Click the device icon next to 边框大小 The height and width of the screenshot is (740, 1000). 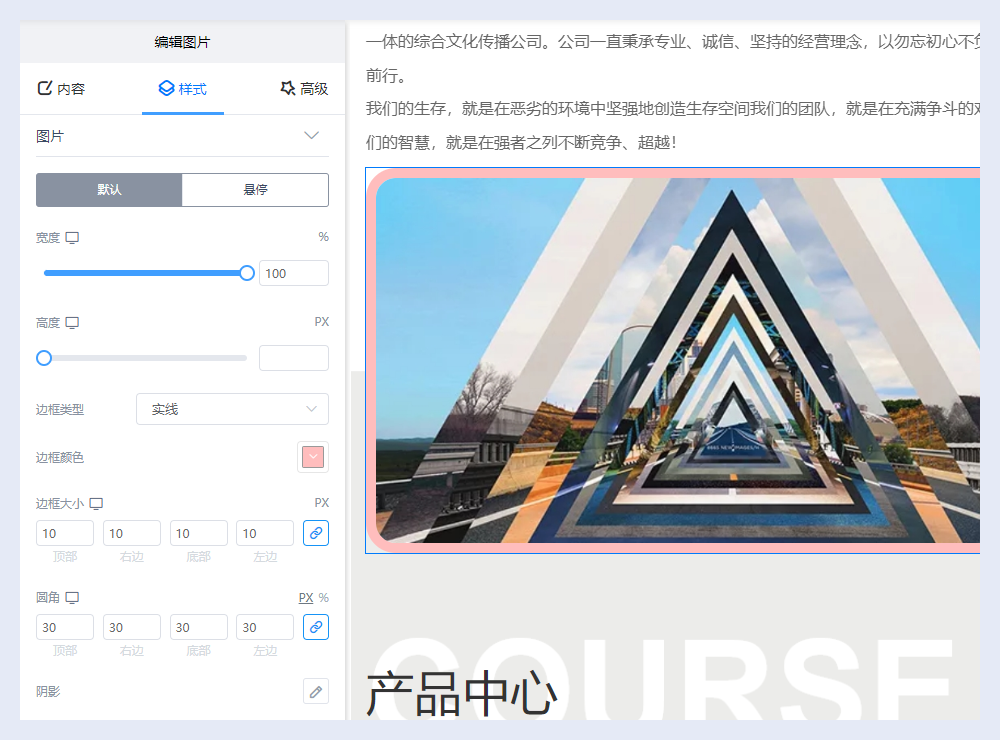click(96, 504)
